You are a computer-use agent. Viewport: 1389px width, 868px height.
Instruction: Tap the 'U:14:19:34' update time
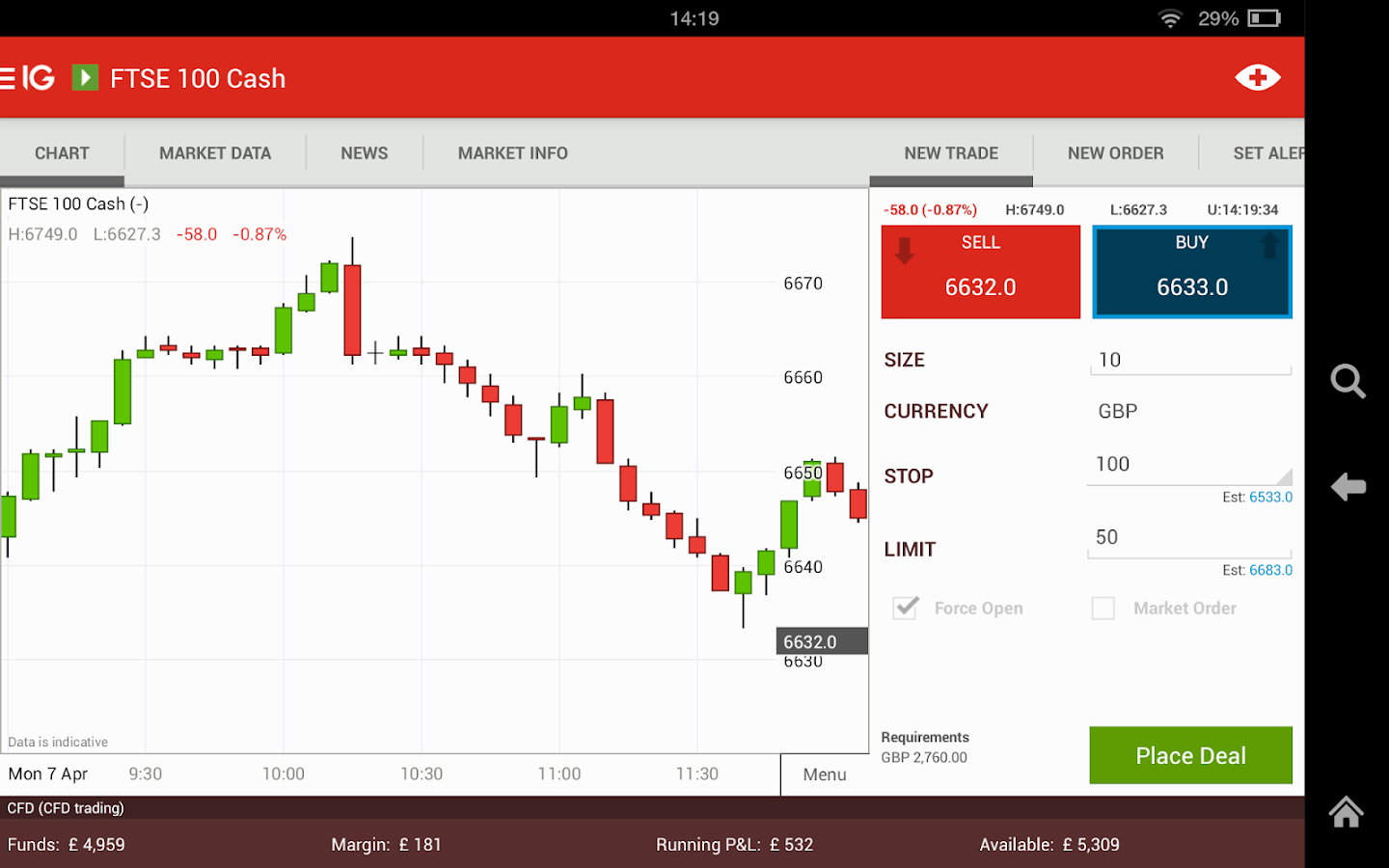coord(1242,209)
